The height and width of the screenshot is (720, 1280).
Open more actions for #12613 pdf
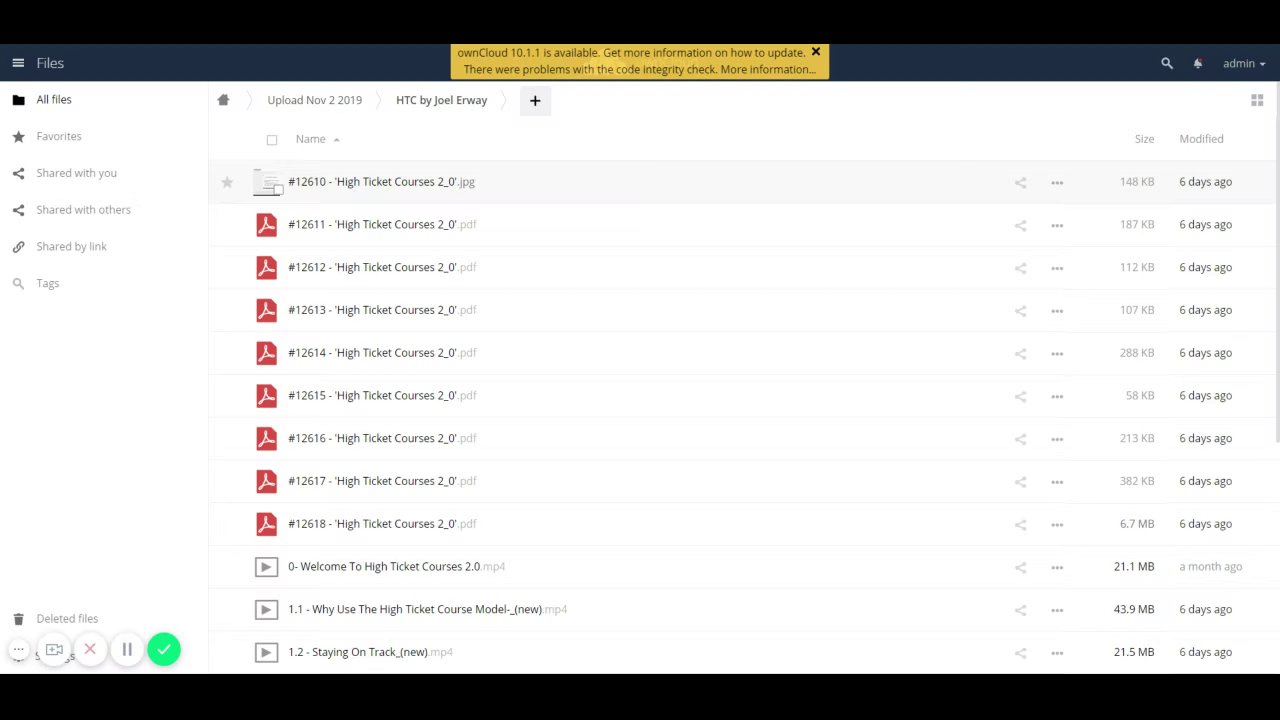pos(1057,311)
